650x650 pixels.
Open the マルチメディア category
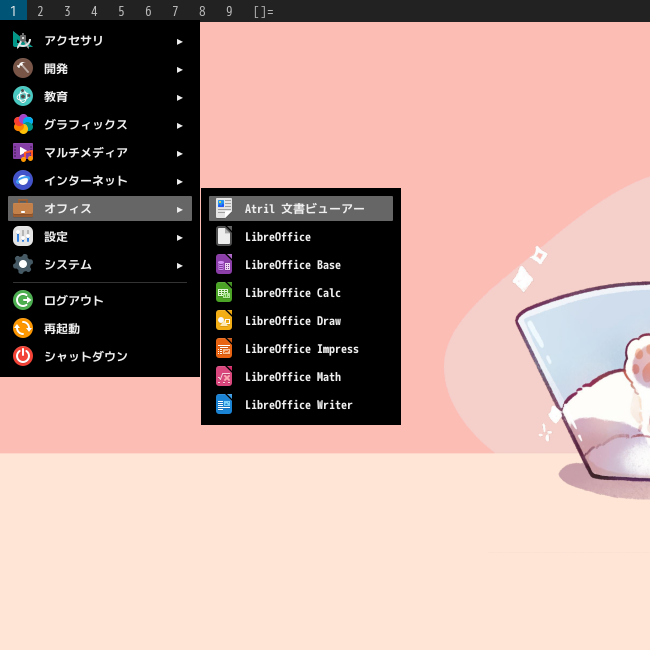pyautogui.click(x=100, y=153)
